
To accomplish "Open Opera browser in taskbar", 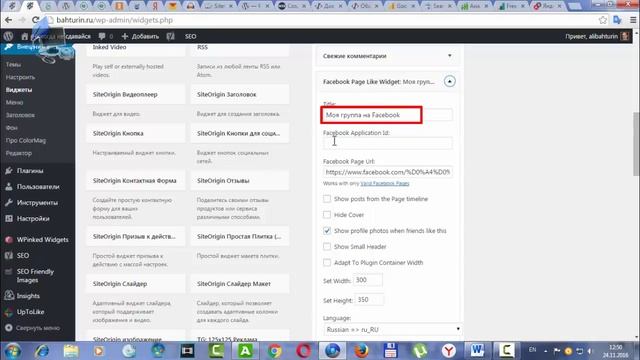I will coord(303,351).
